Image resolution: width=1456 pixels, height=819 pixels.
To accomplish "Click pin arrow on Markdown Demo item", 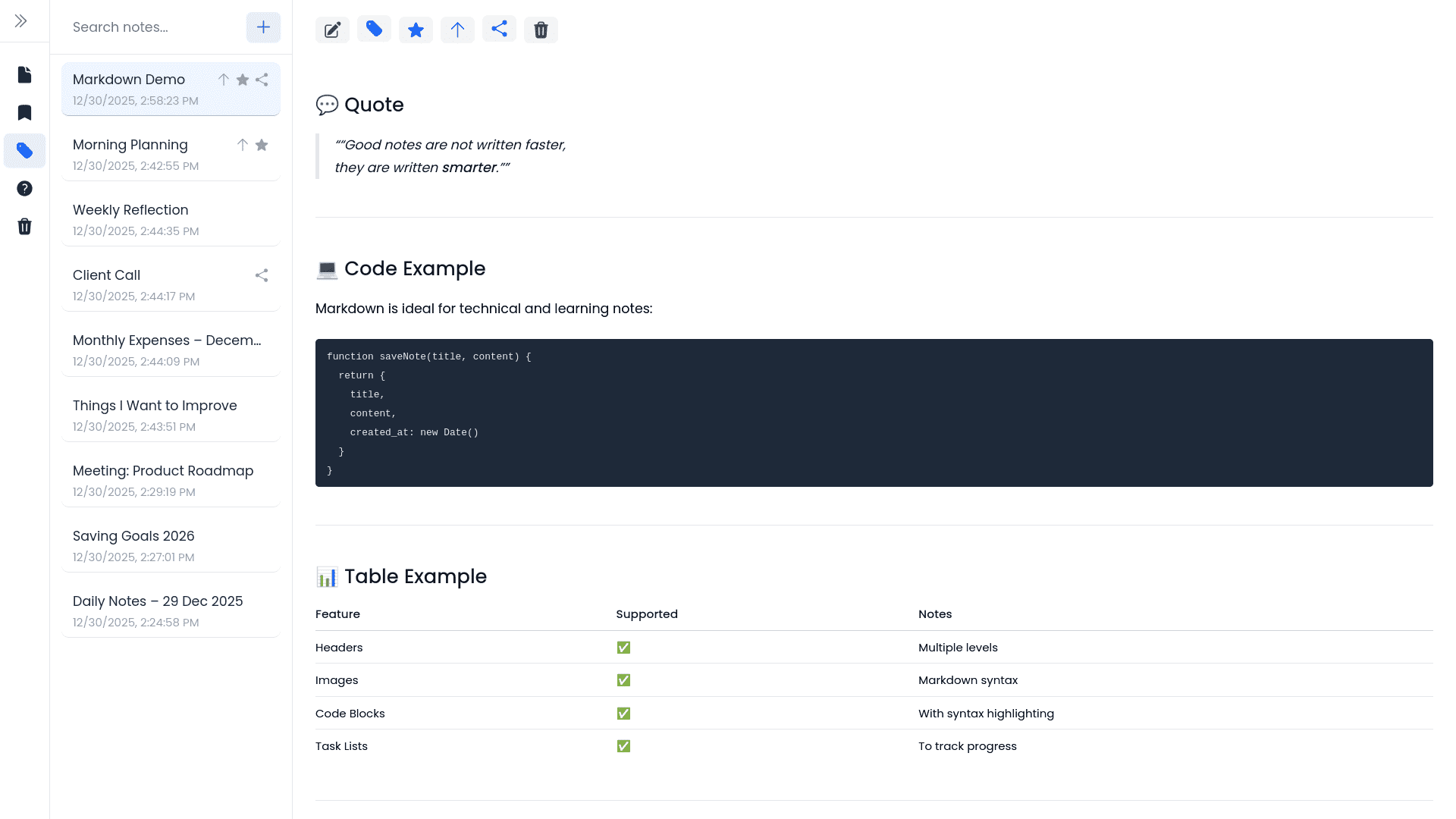I will click(x=224, y=80).
